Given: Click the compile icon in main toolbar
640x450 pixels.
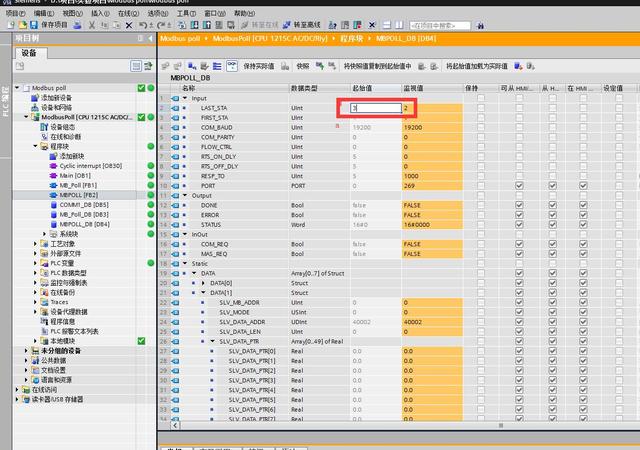Looking at the screenshot, I should click(182, 25).
